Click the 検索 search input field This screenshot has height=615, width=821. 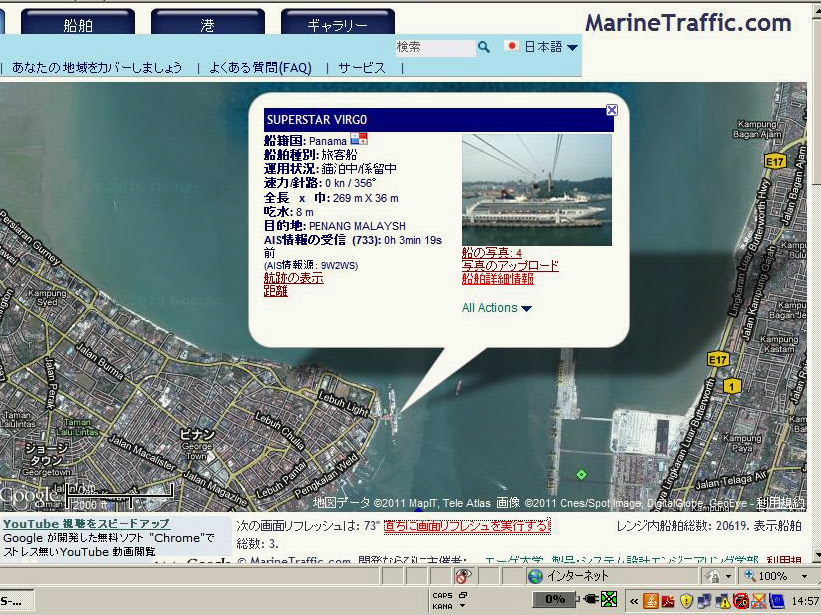[435, 48]
